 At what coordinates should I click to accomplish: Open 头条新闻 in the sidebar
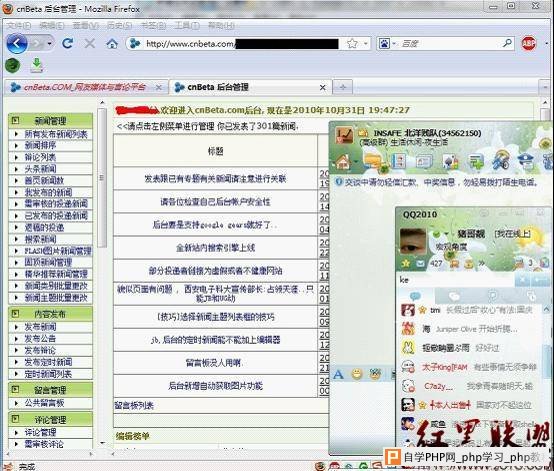pyautogui.click(x=40, y=169)
